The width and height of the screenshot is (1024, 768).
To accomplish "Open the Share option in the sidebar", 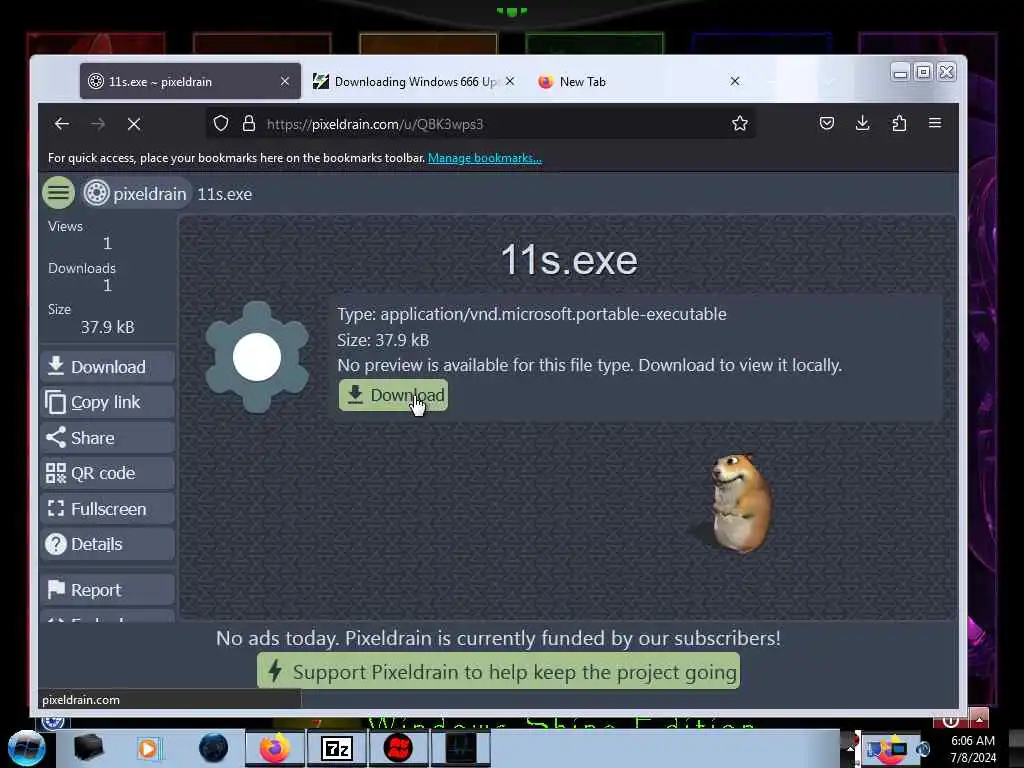I will (108, 438).
